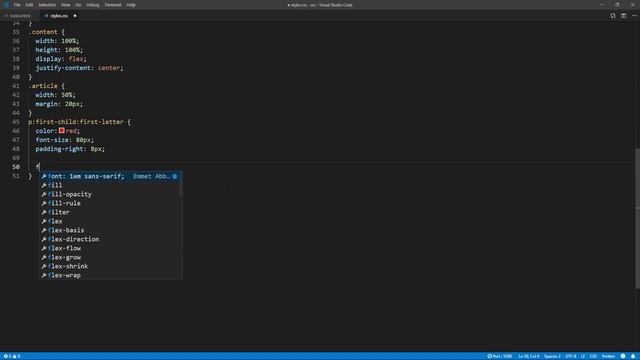Image resolution: width=640 pixels, height=360 pixels.
Task: Click the red color swatch on line 46
Action: pyautogui.click(x=62, y=131)
